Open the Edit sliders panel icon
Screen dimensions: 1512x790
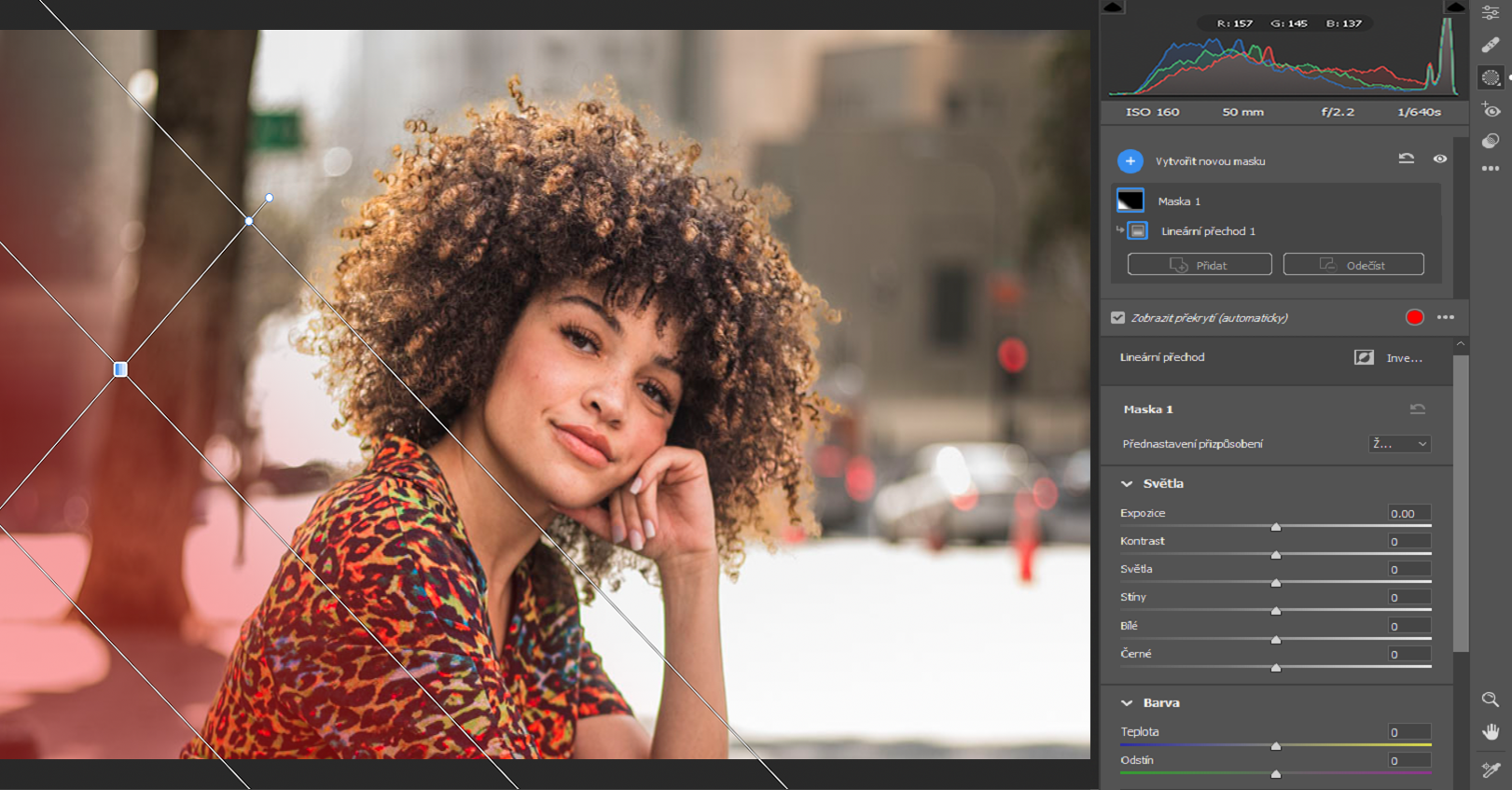tap(1491, 13)
